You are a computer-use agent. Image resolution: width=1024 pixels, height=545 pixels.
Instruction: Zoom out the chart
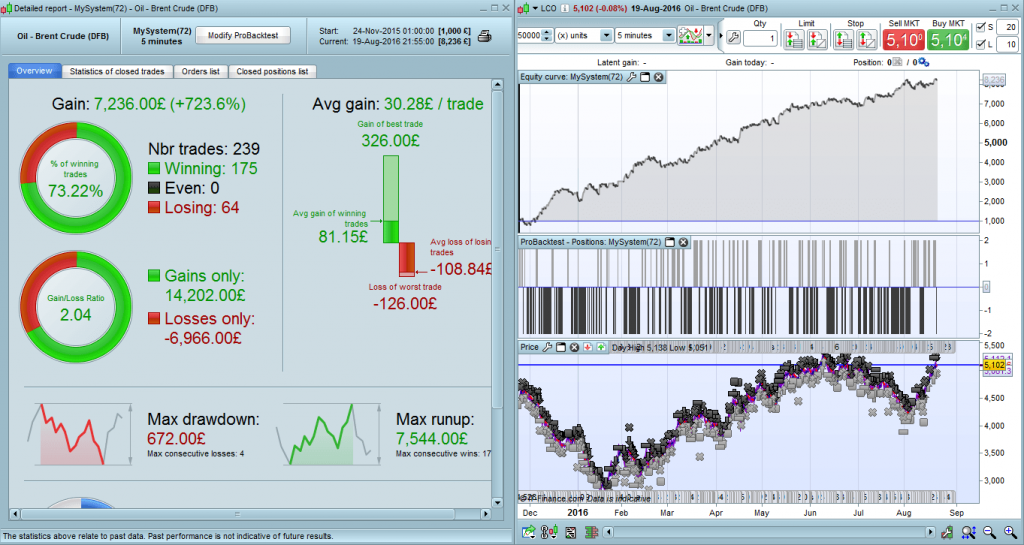[989, 533]
